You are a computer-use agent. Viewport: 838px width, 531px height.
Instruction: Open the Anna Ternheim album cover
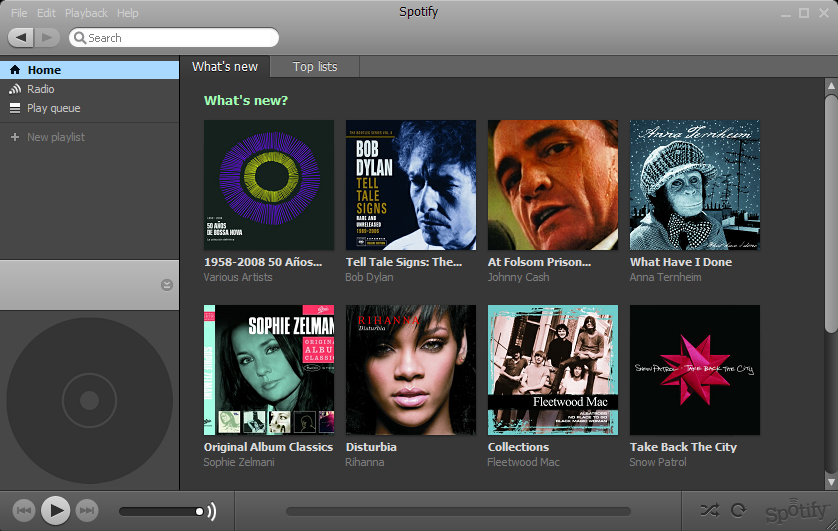coord(695,185)
